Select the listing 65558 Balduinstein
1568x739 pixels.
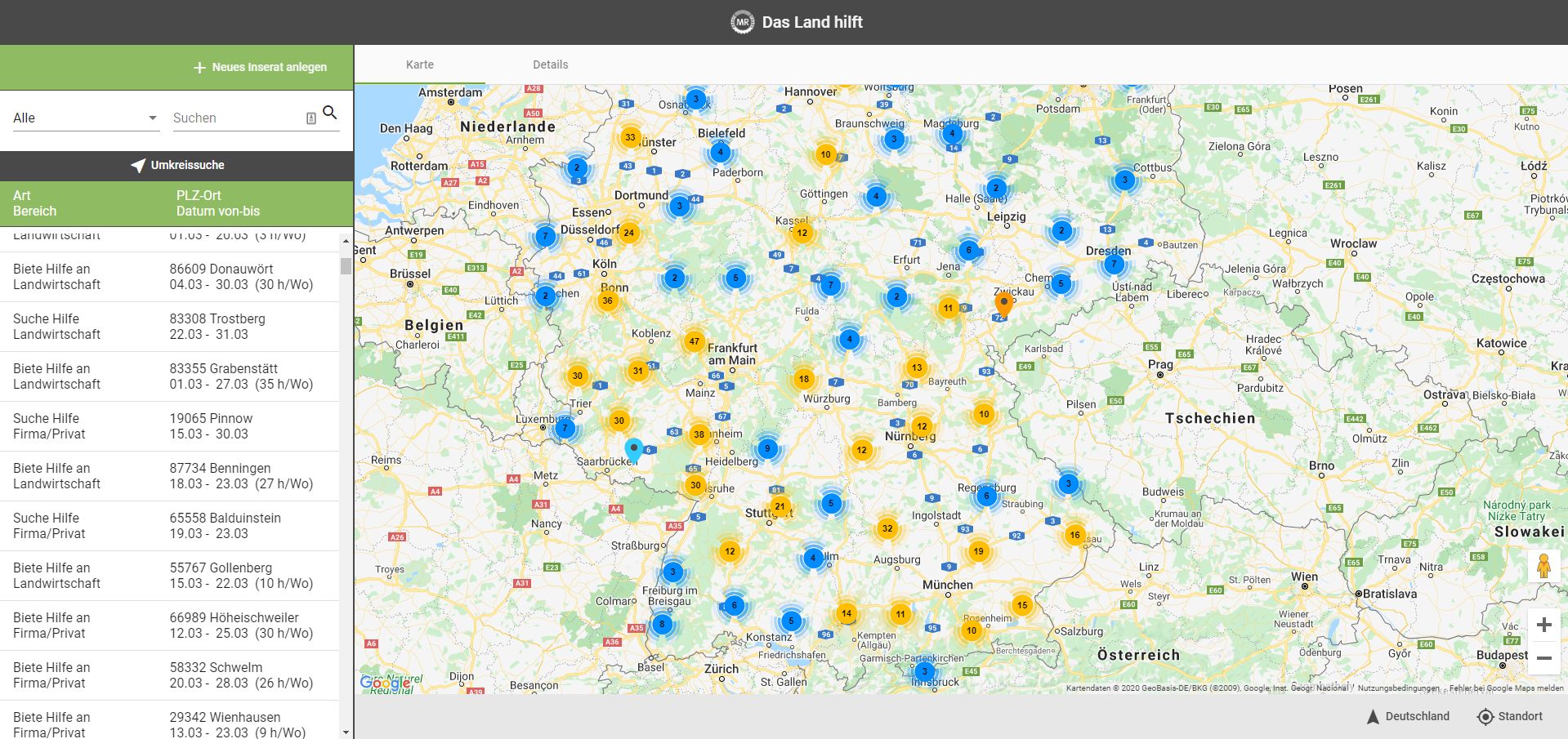coord(169,526)
